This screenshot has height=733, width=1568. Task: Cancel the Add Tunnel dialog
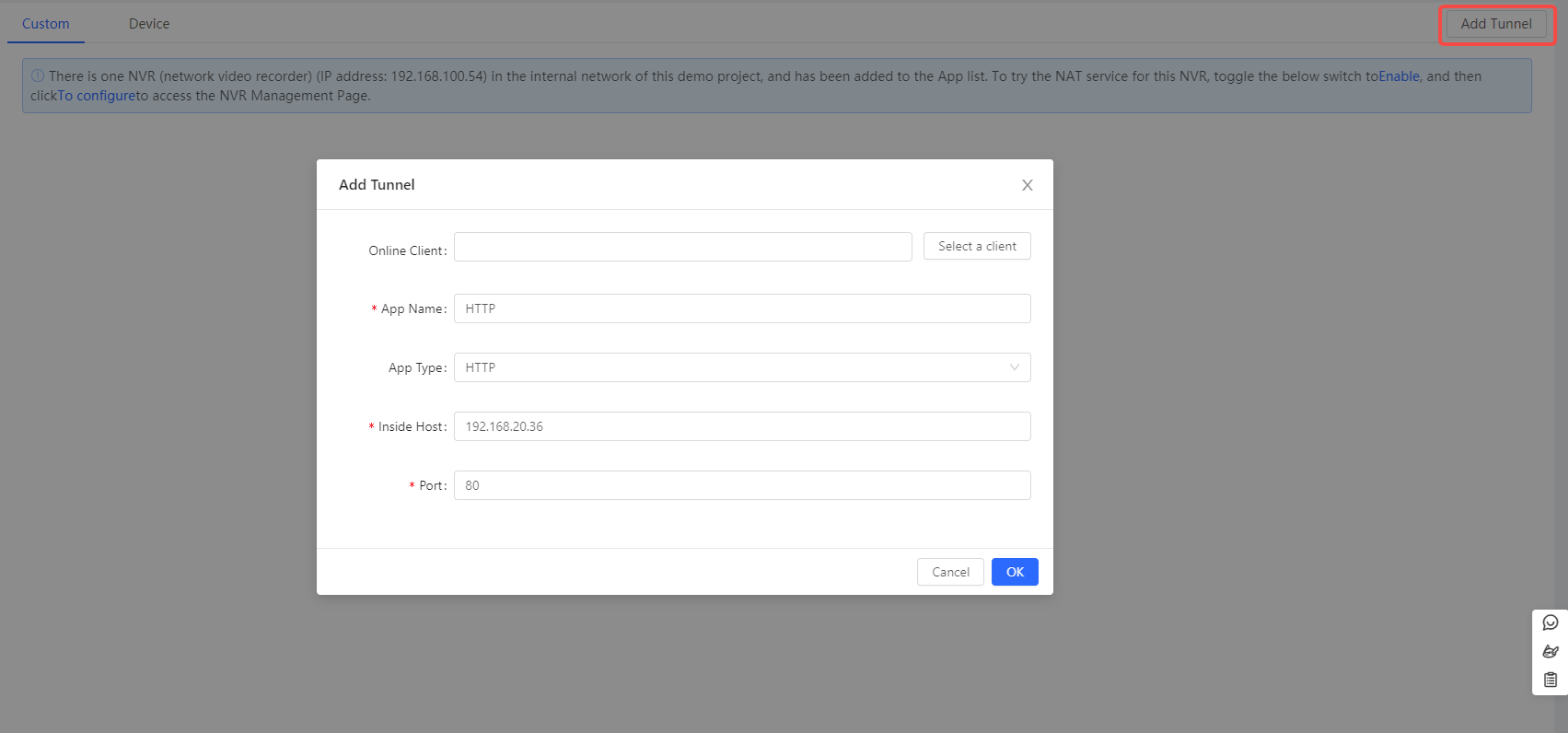[950, 572]
